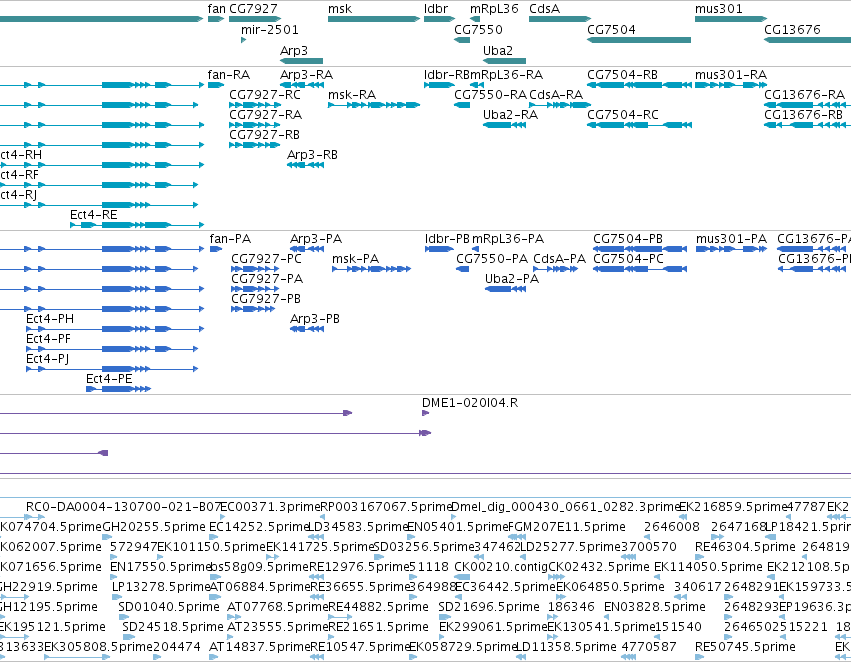Image resolution: width=851 pixels, height=662 pixels.
Task: Select EST SD03256.5prime
Action: 424,547
